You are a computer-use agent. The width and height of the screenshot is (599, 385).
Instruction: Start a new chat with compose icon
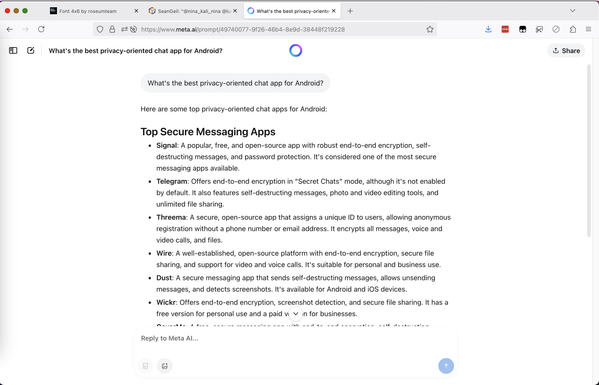pyautogui.click(x=31, y=50)
